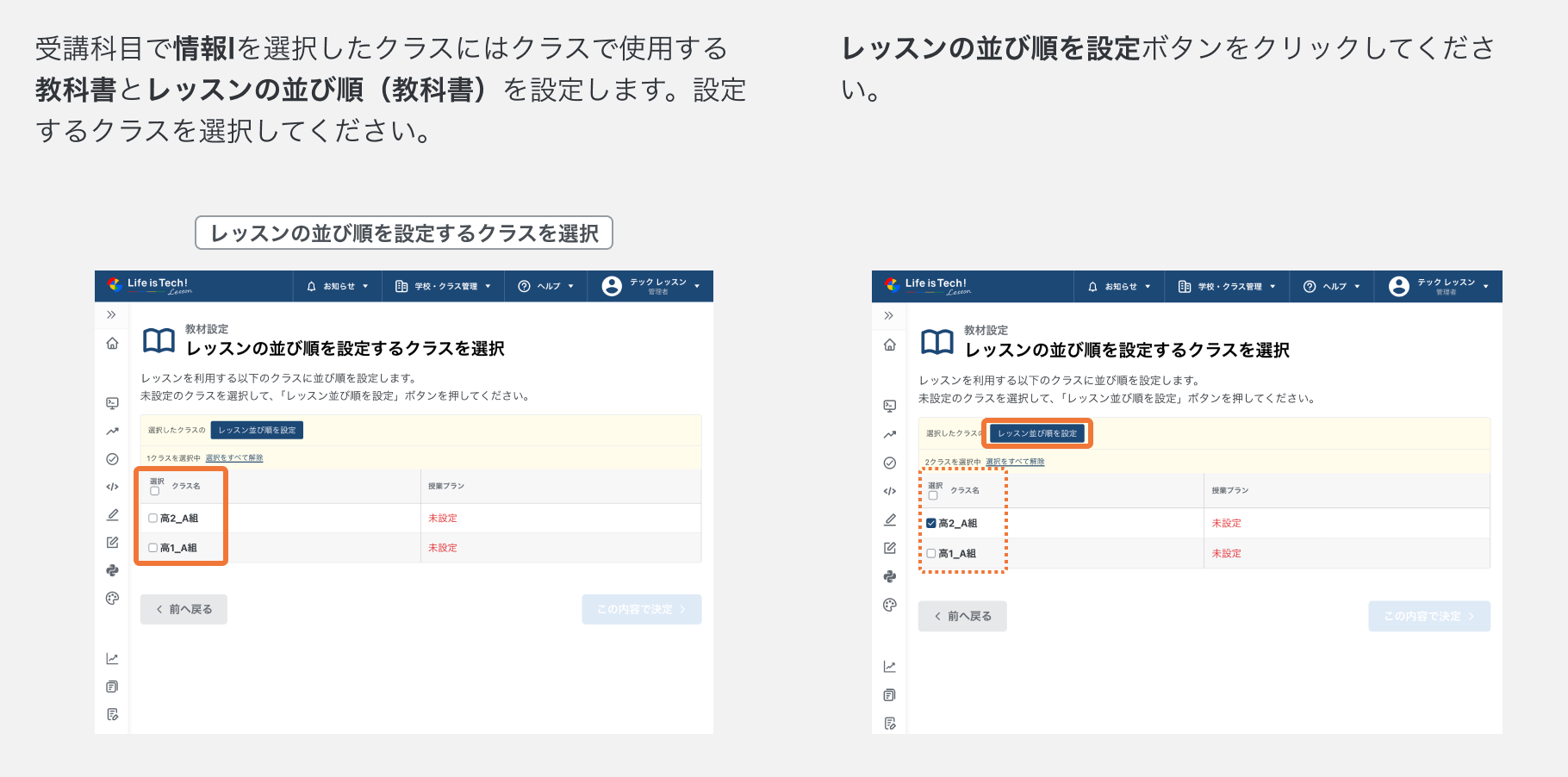Click 選択をすべて解除 link in right screenshot

point(1015,462)
